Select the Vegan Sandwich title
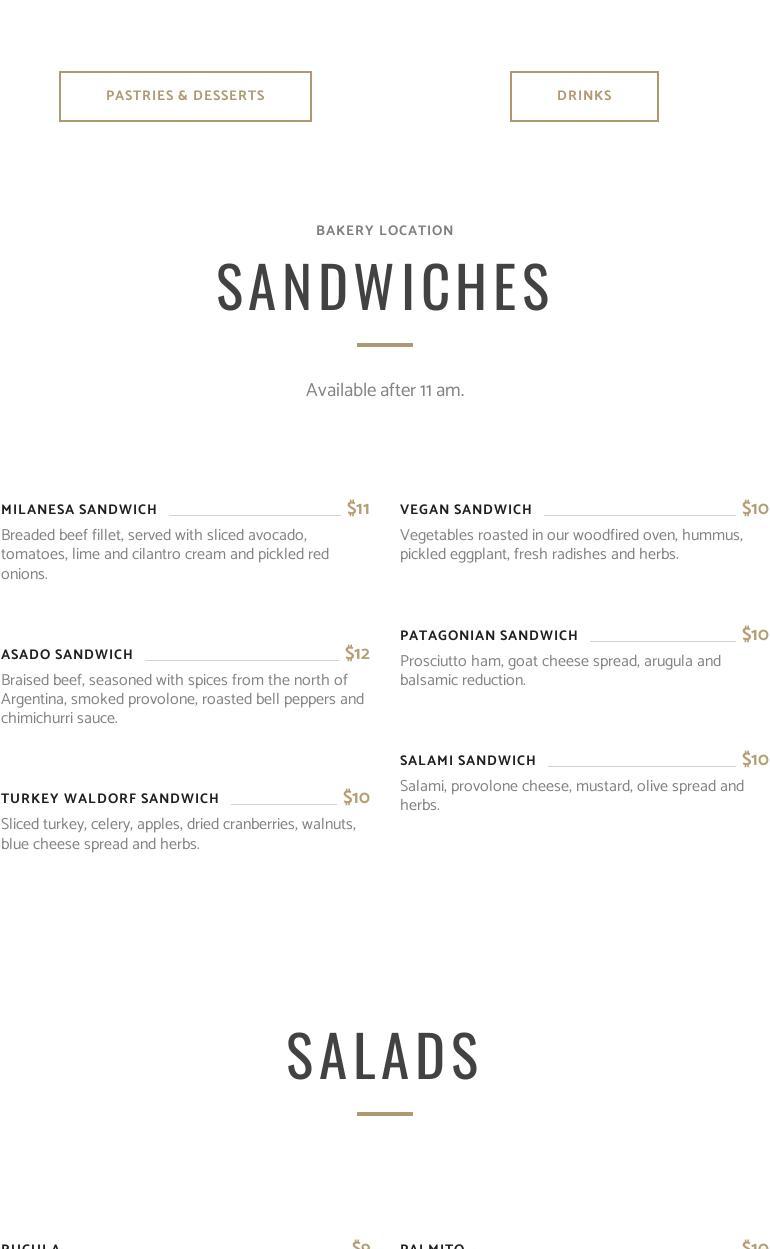This screenshot has height=1249, width=770. pos(466,510)
